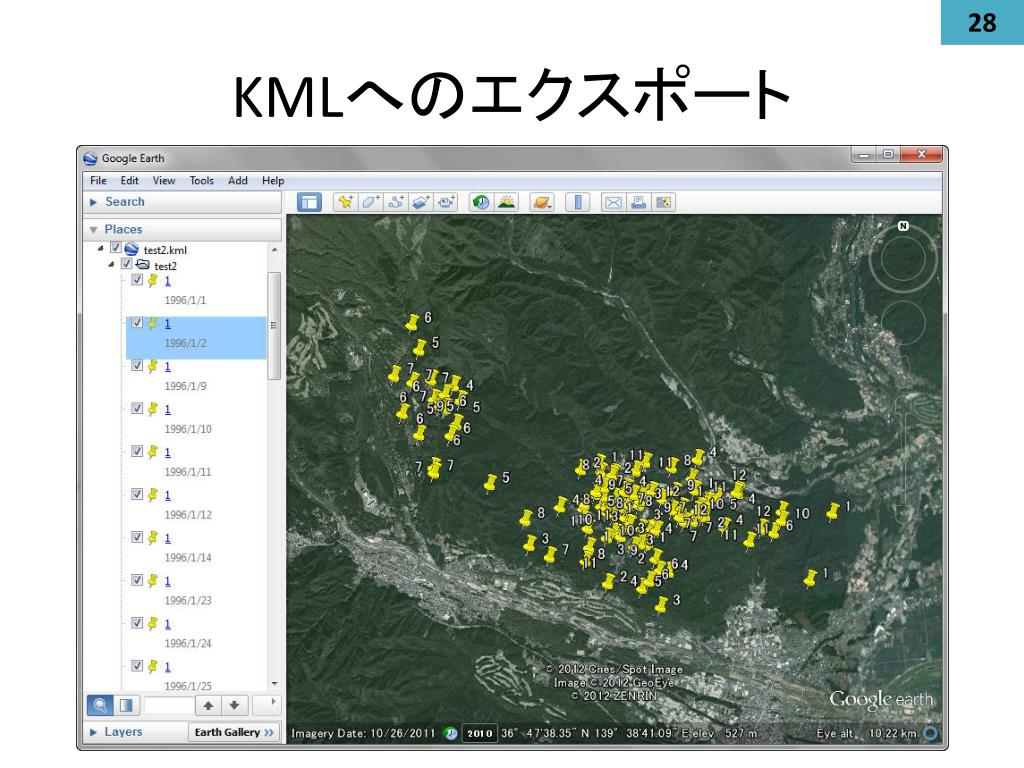The height and width of the screenshot is (768, 1024).
Task: Select the test2.kml tree item
Action: coord(165,250)
